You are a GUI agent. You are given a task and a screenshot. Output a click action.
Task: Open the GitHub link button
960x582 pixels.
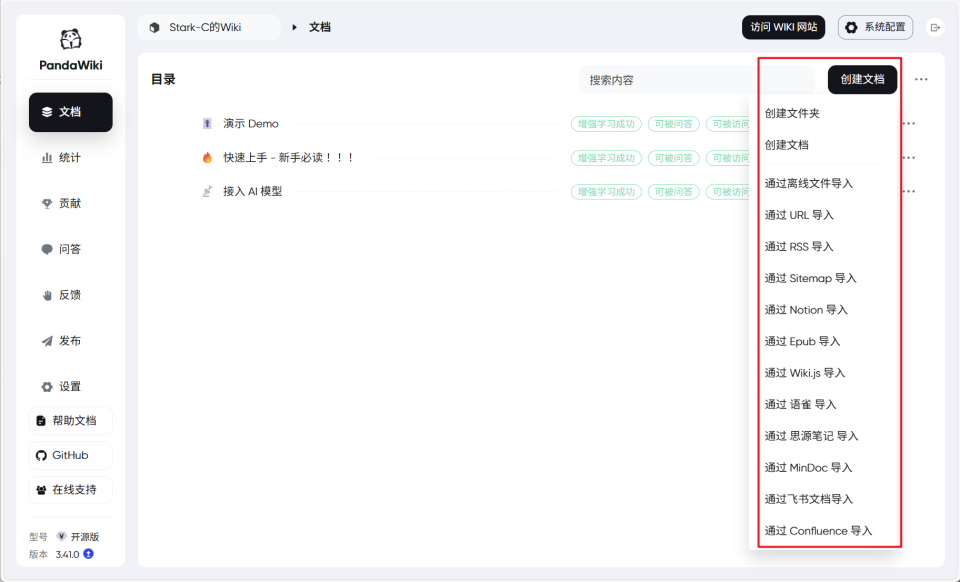click(70, 455)
